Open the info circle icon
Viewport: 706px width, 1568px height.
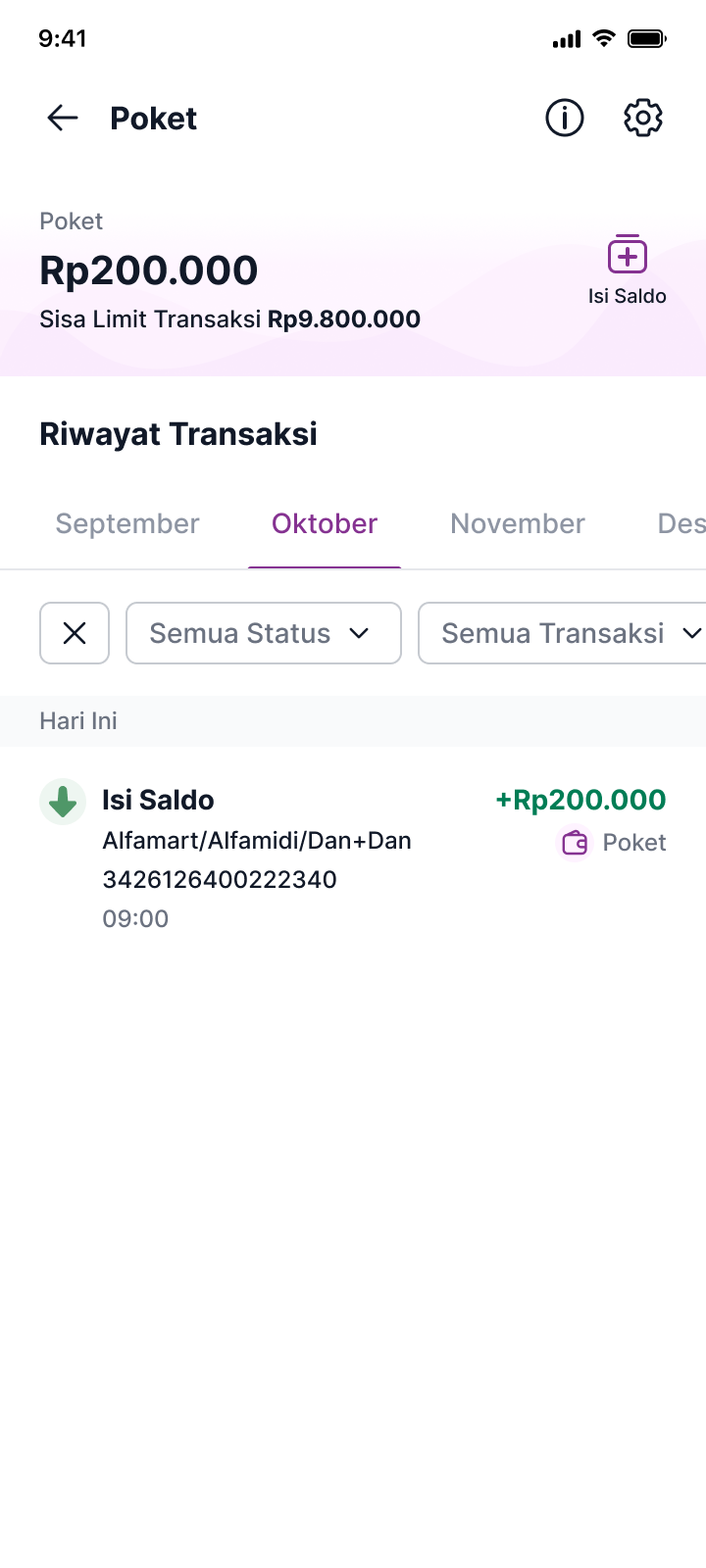click(565, 119)
